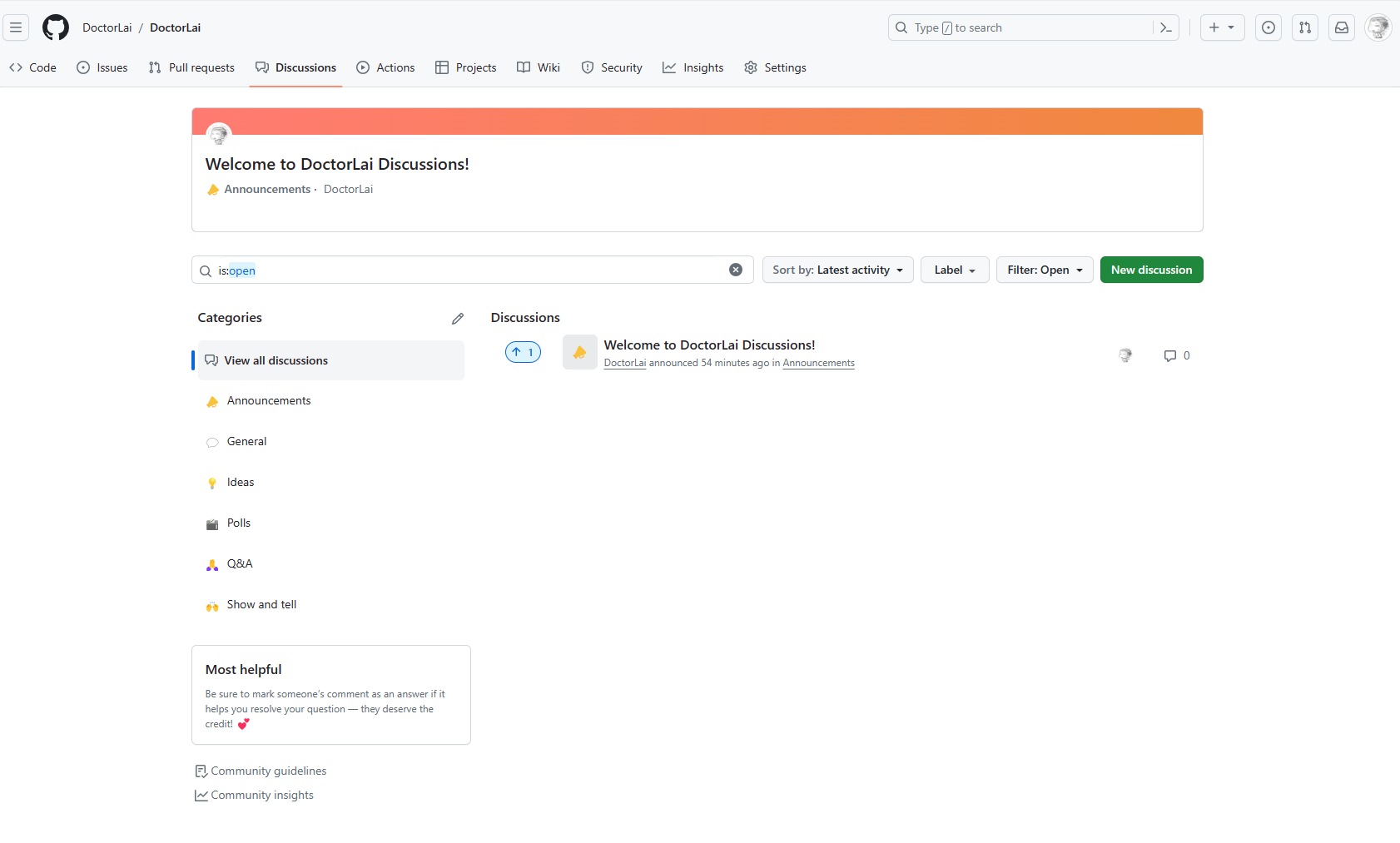The height and width of the screenshot is (843, 1400).
Task: Click the Announcements label in the pinned banner
Action: point(267,190)
